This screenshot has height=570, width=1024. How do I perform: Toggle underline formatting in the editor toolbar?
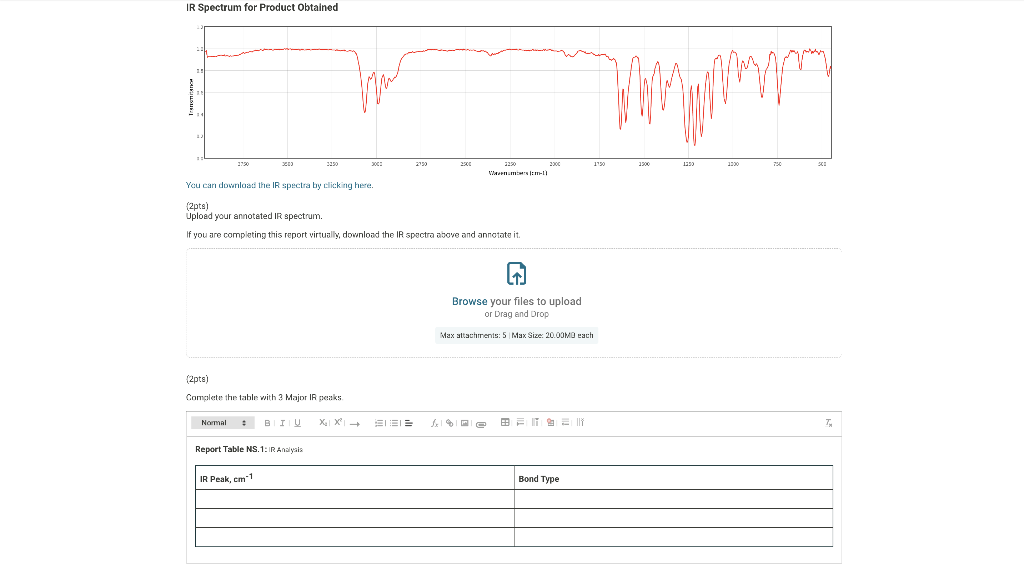coord(297,423)
